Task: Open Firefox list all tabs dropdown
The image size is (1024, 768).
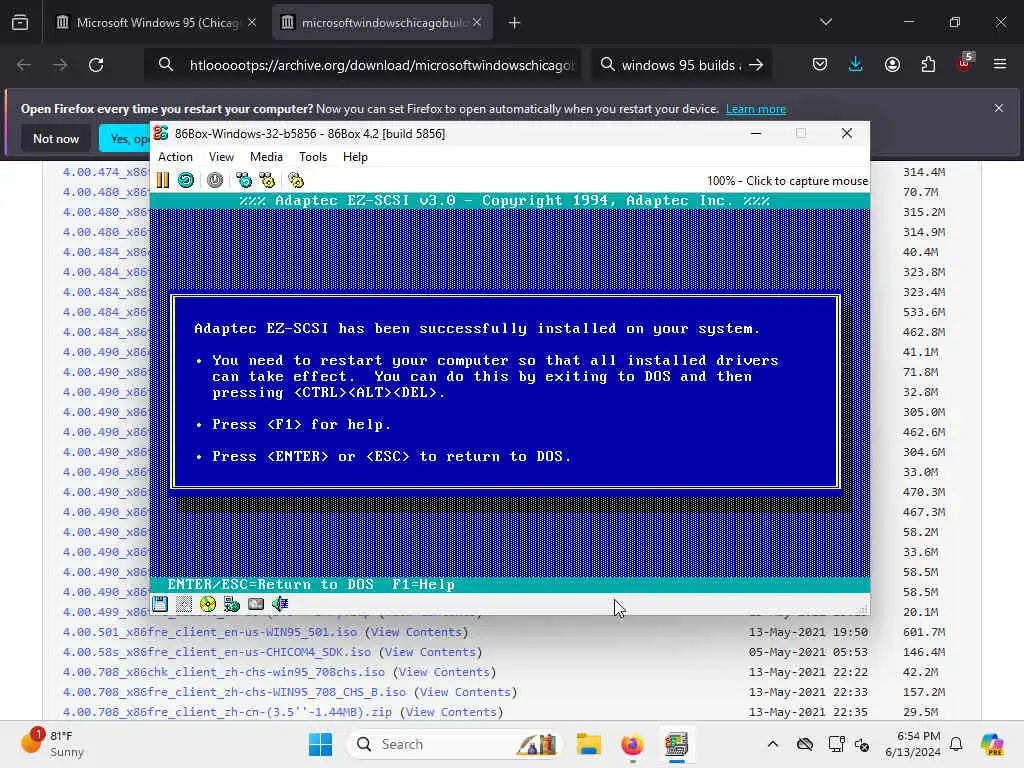Action: point(826,22)
